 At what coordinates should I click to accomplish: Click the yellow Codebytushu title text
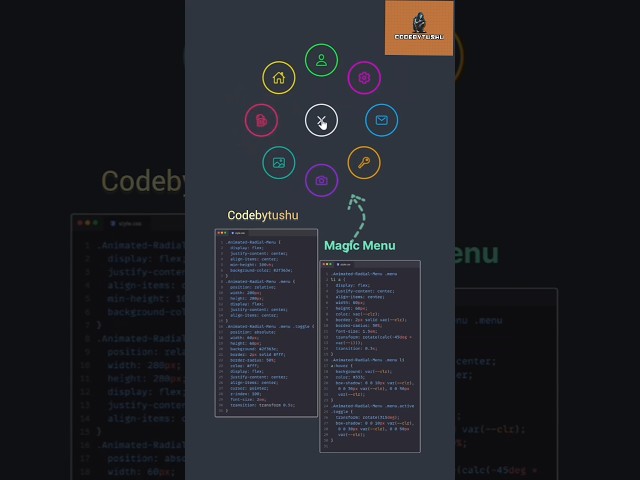click(x=263, y=215)
